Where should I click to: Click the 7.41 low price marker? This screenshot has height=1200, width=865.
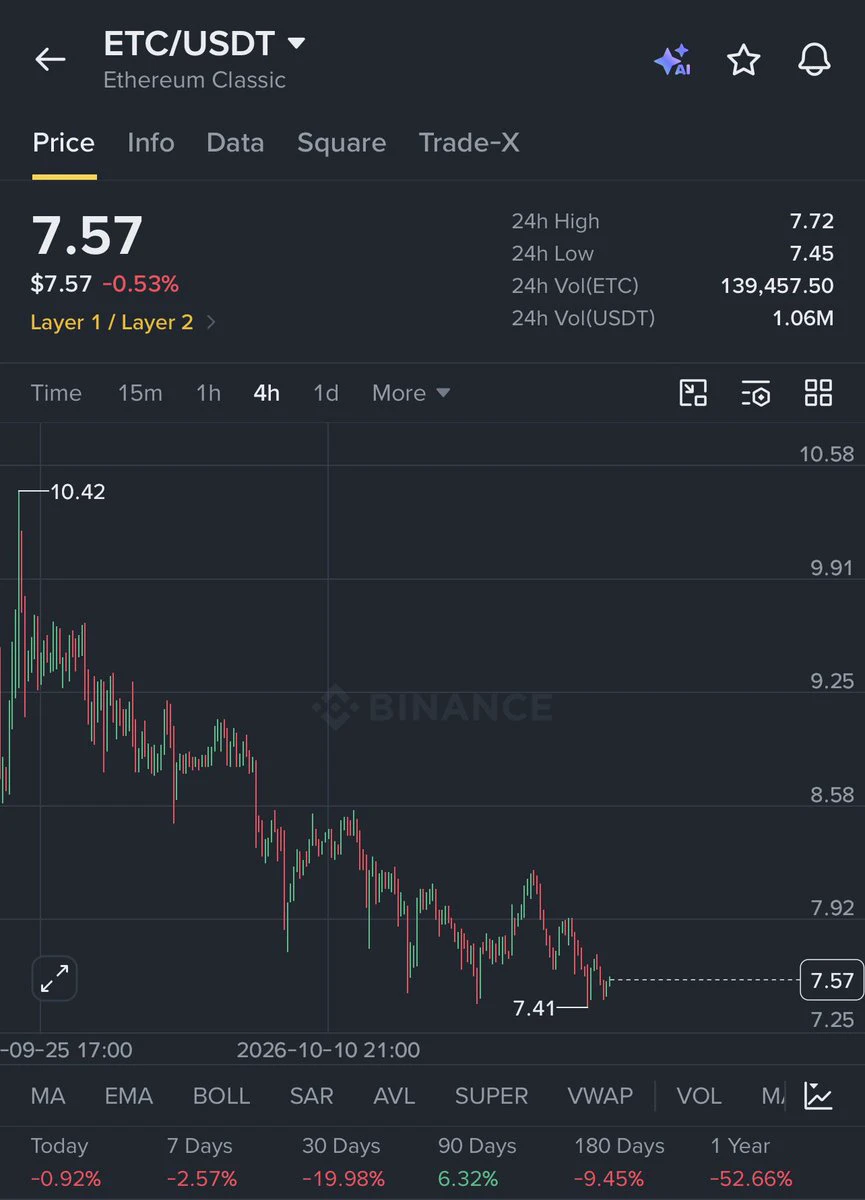(534, 1008)
